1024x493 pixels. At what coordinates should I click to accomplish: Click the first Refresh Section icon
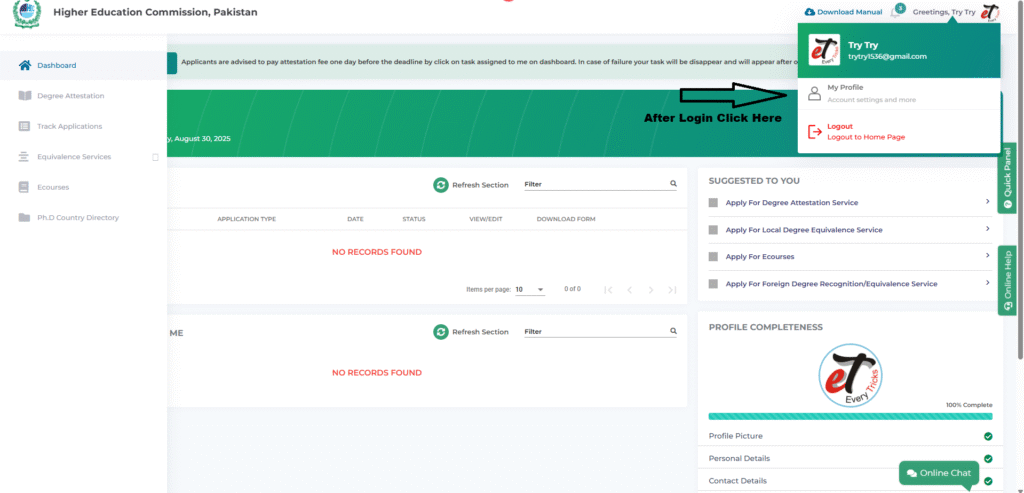click(440, 185)
